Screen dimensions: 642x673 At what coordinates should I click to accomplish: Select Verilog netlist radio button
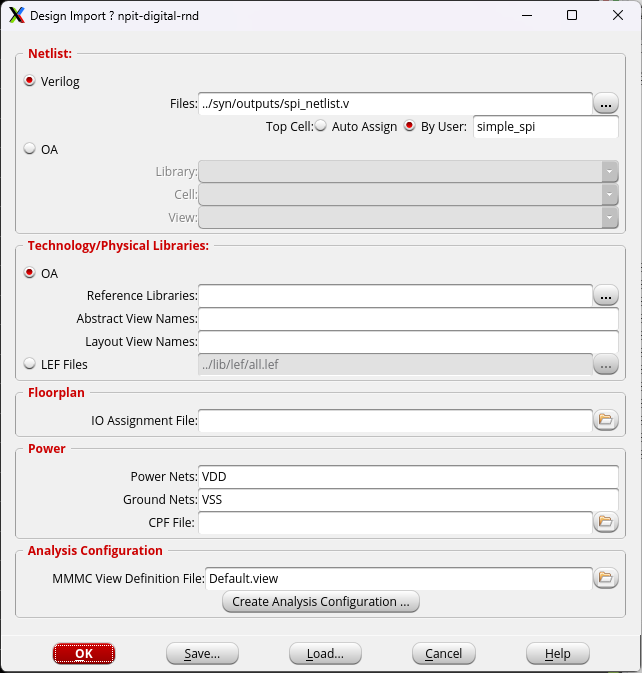(x=30, y=81)
